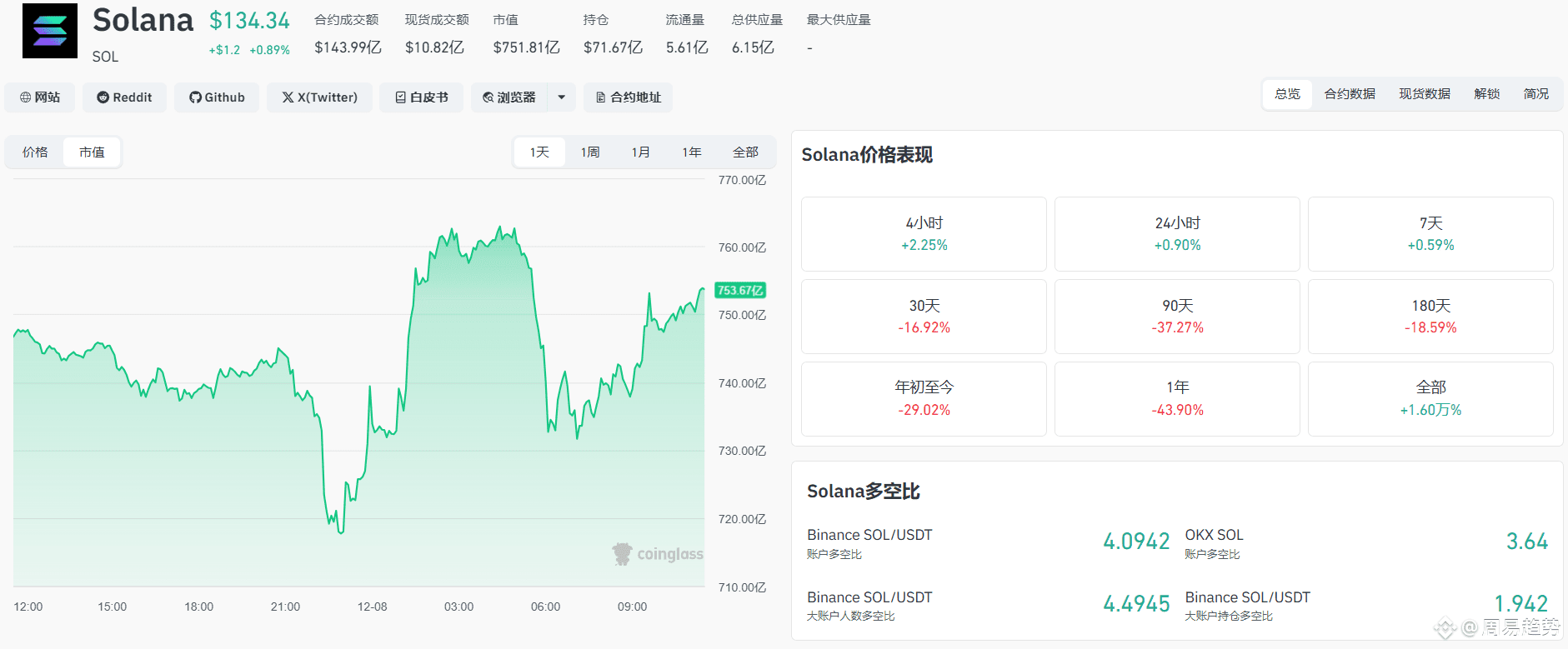Screen dimensions: 1568x649
Task: Set chart range to 全部
Action: (745, 152)
